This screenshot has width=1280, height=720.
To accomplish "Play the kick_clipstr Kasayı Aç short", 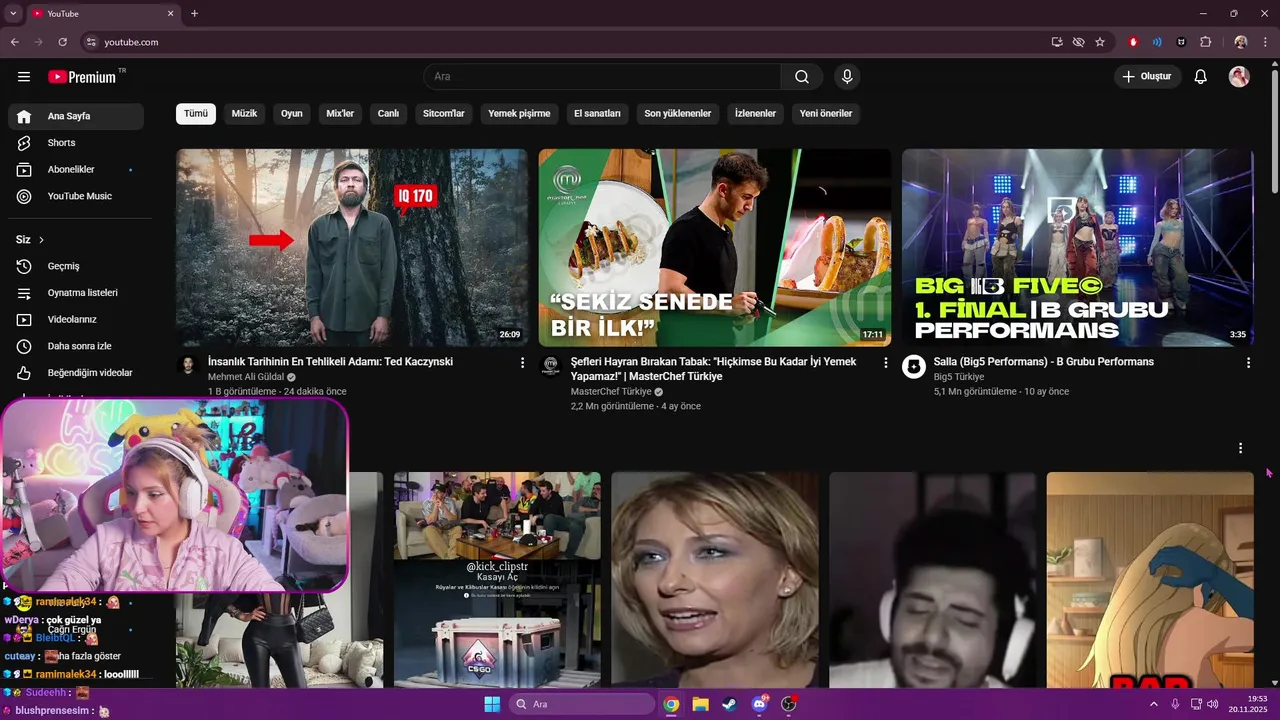I will [x=497, y=580].
